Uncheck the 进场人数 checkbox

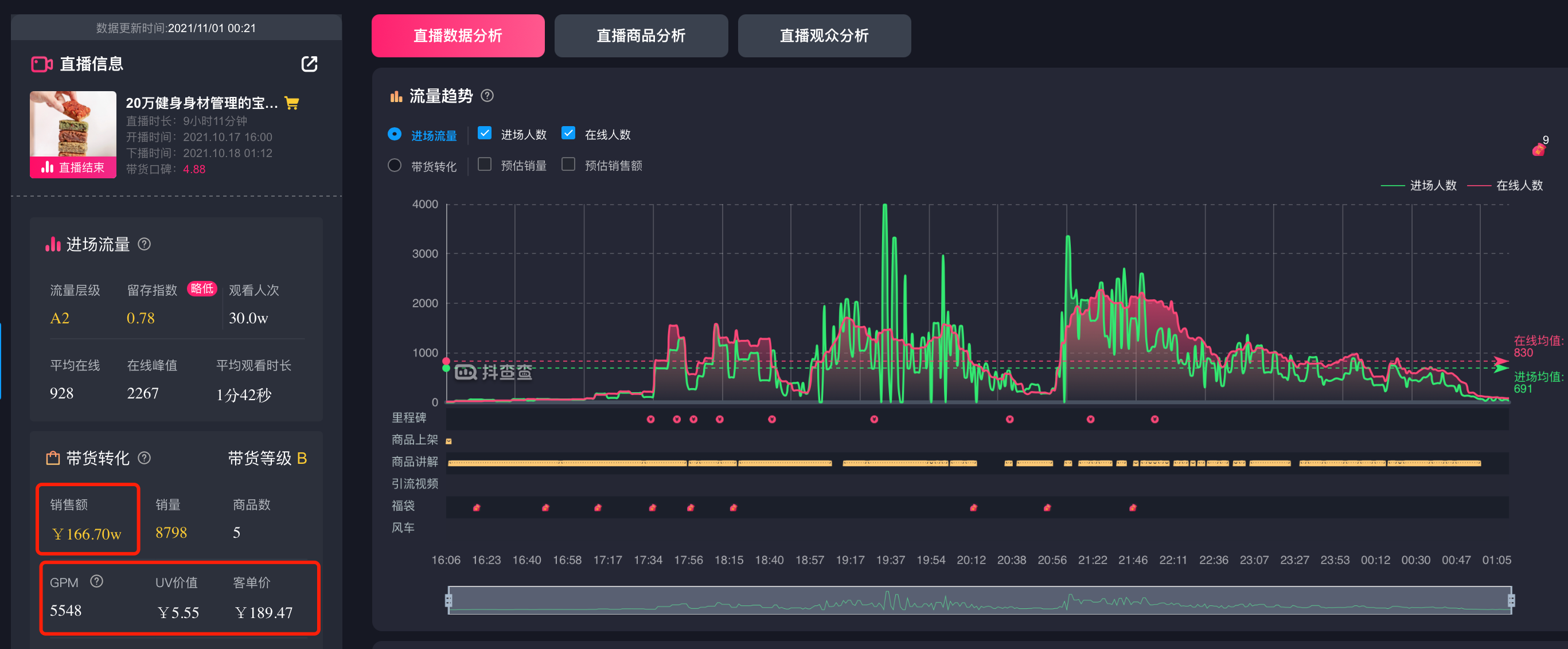click(x=485, y=132)
